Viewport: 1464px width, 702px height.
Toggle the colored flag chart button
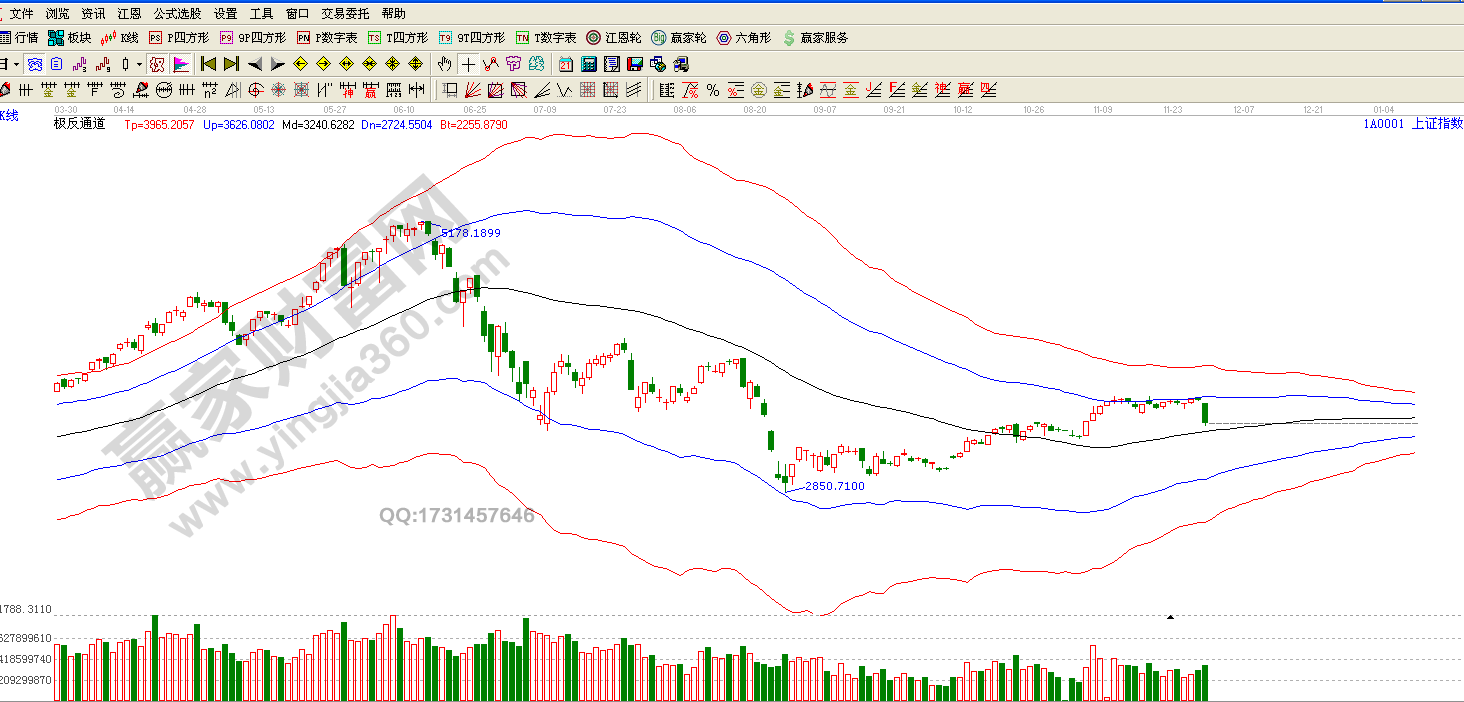[x=181, y=64]
